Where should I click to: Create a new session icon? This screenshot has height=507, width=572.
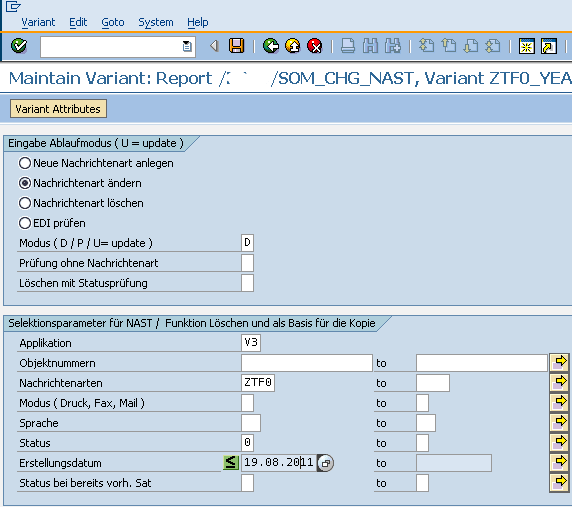tap(527, 46)
